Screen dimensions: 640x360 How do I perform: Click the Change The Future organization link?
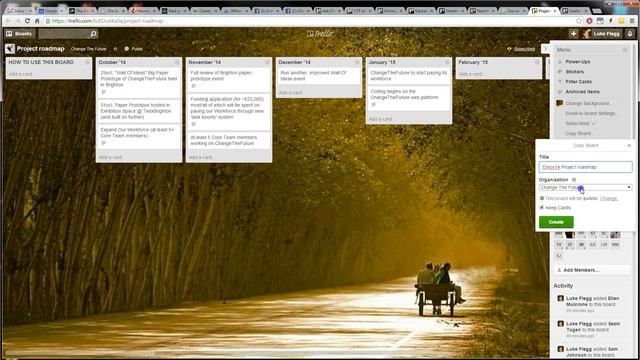pos(89,49)
